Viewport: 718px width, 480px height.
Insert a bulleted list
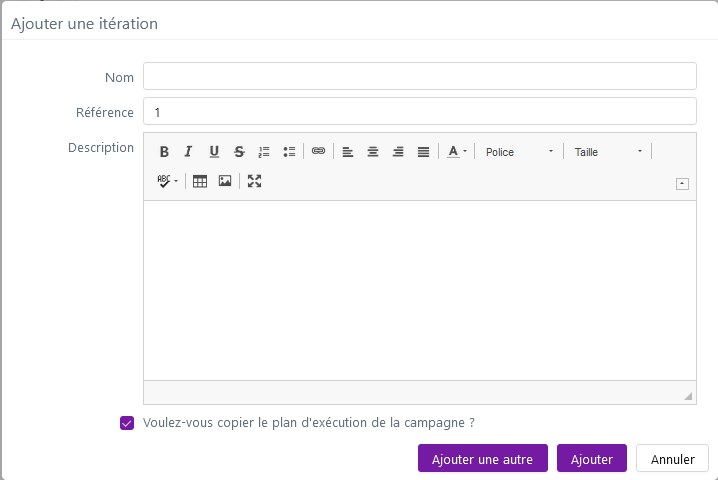click(x=289, y=152)
